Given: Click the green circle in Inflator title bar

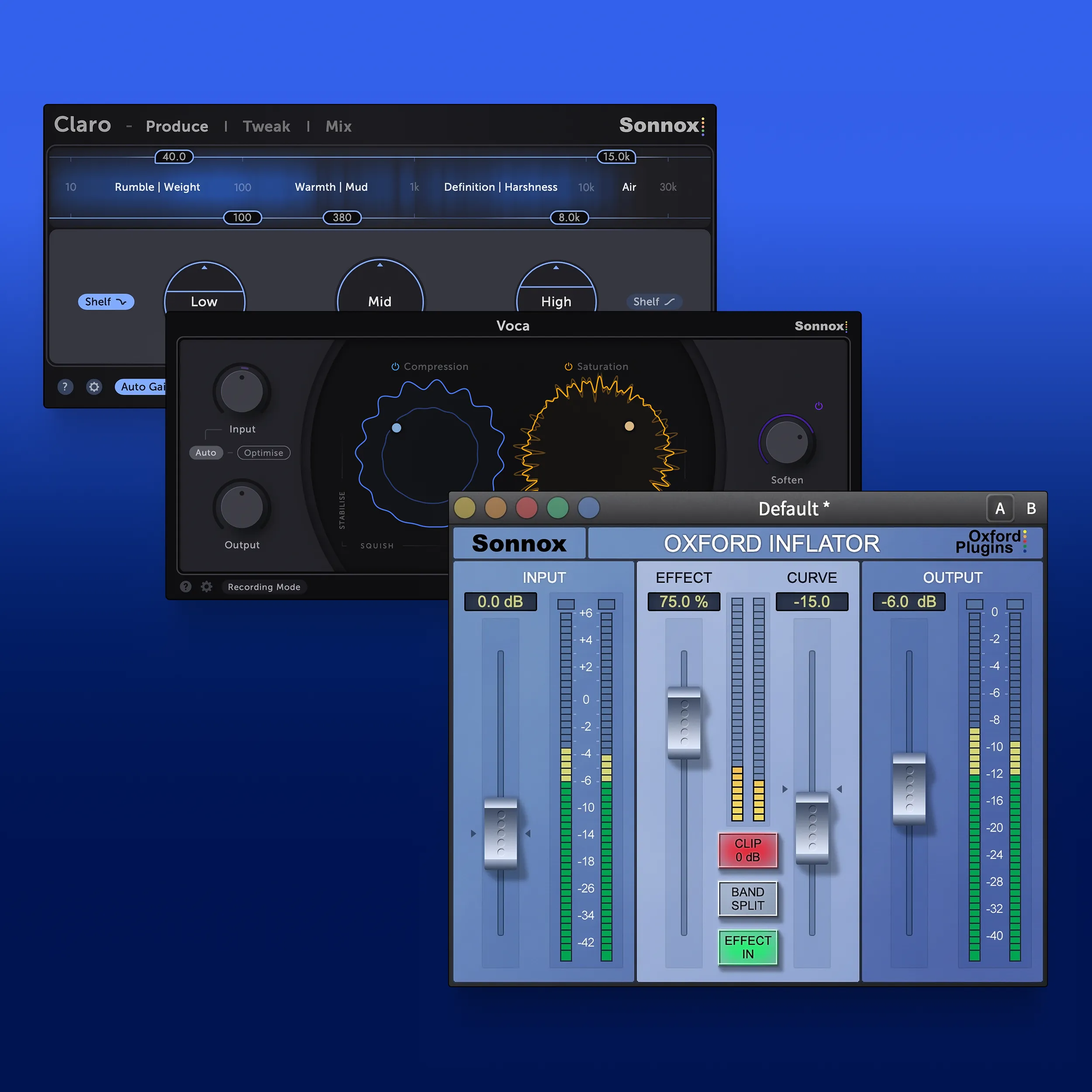Looking at the screenshot, I should [x=558, y=508].
